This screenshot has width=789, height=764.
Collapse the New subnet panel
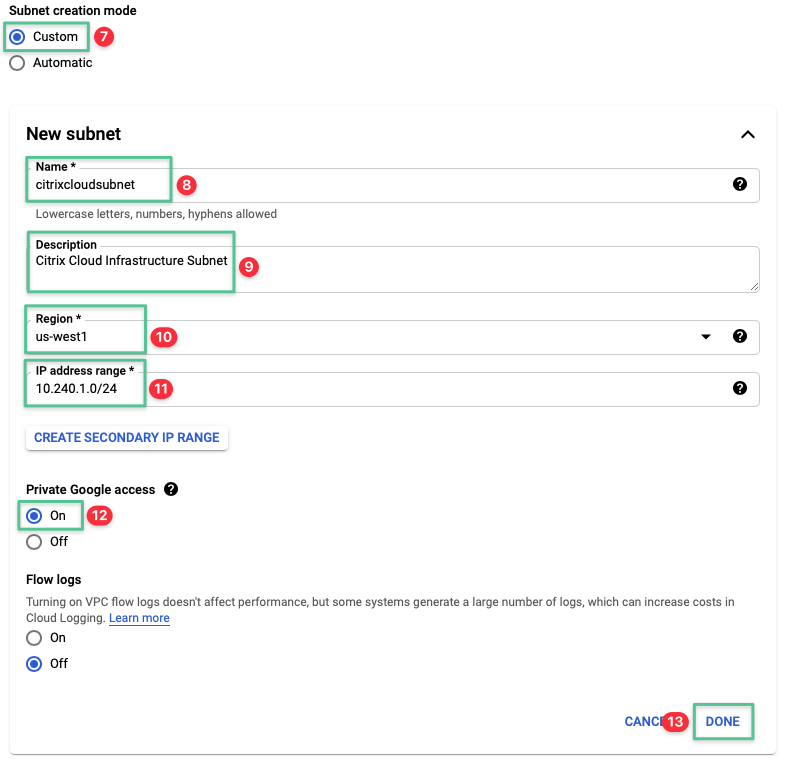[x=747, y=135]
